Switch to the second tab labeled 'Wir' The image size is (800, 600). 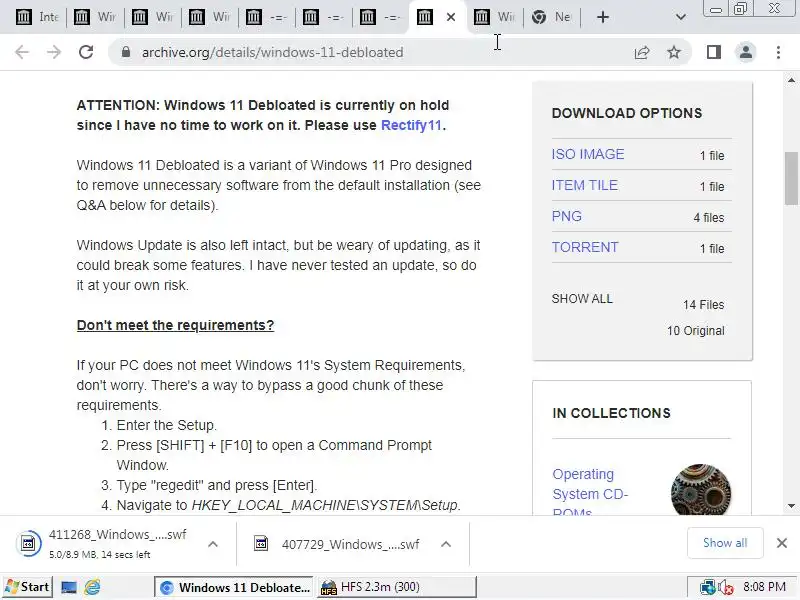point(152,17)
